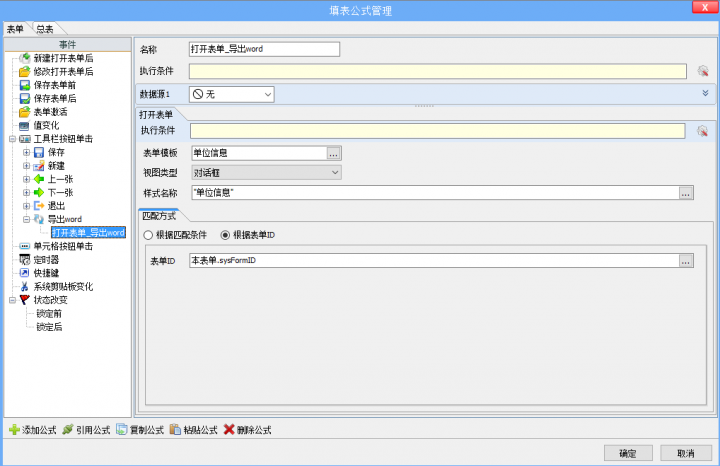Select the 打开表单 tab
This screenshot has width=720, height=466.
click(156, 114)
